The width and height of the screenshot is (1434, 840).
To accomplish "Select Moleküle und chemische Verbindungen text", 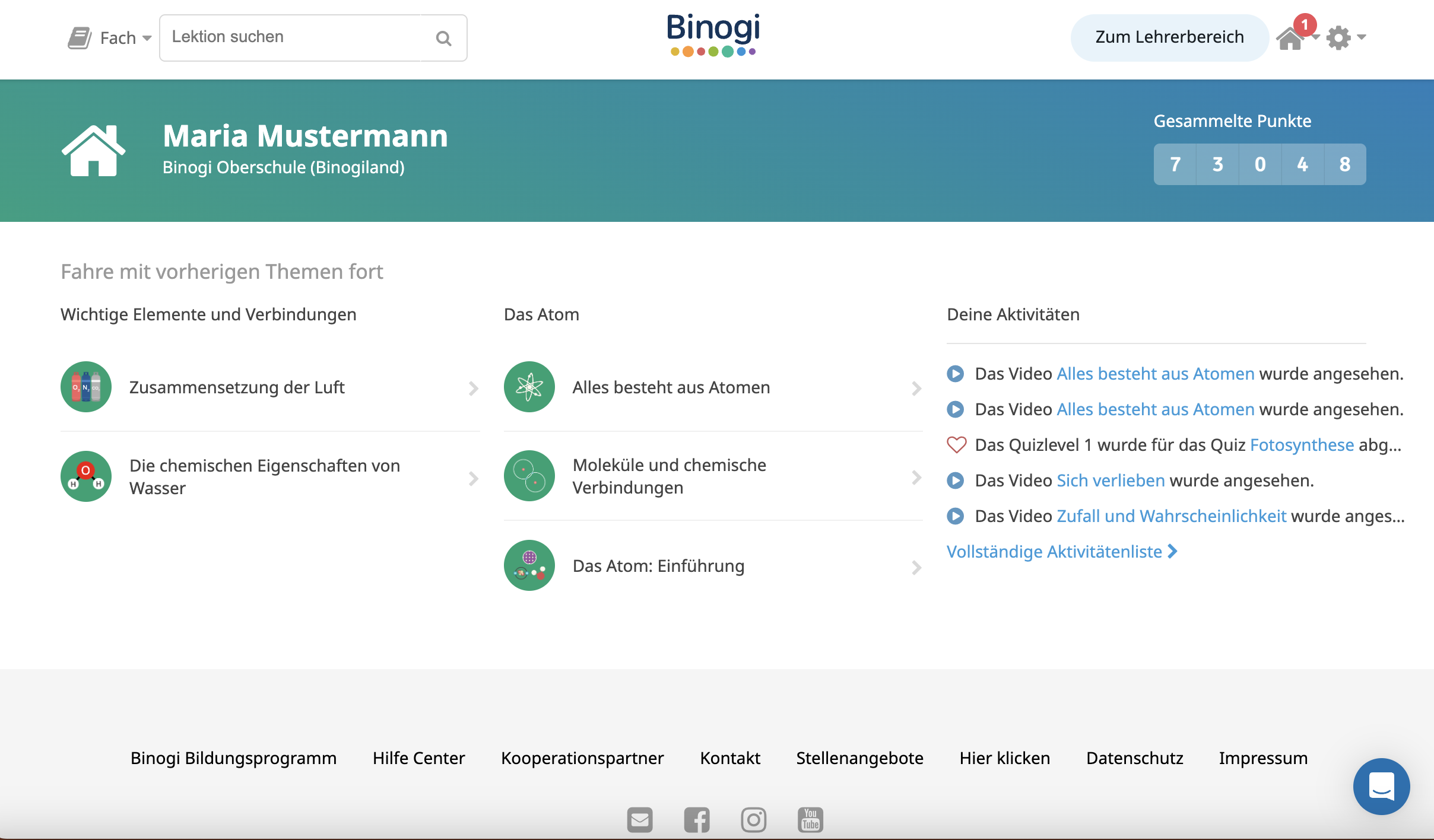I will [670, 476].
